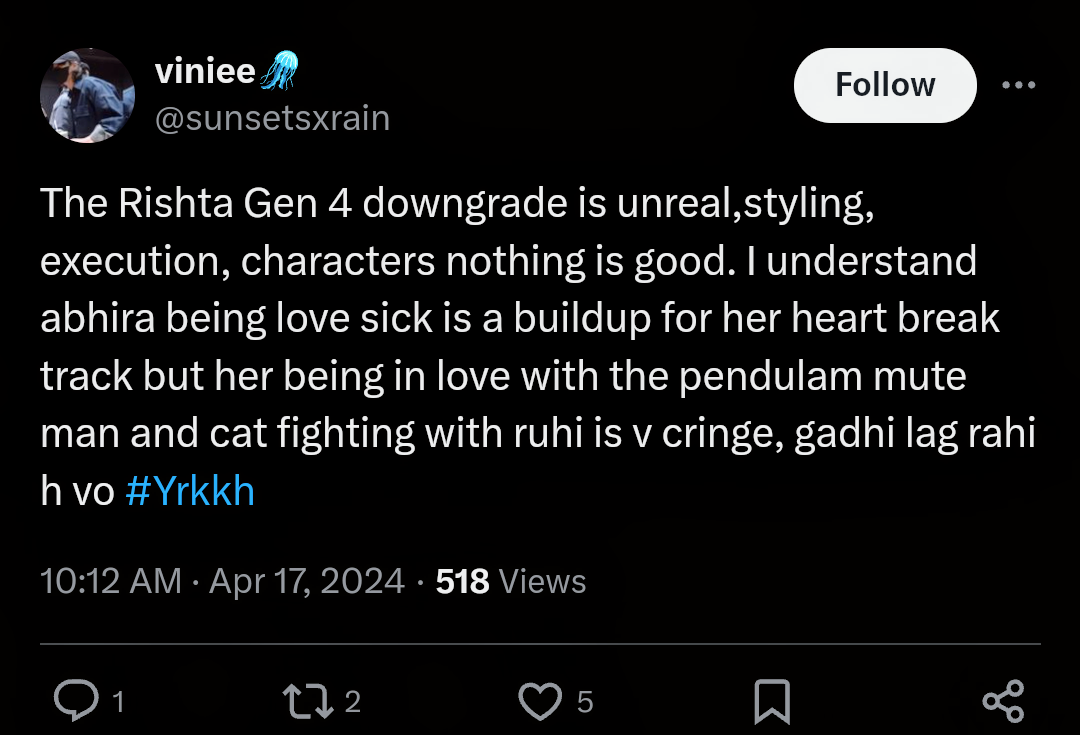Repost using the retweet arrows icon

pyautogui.click(x=309, y=701)
